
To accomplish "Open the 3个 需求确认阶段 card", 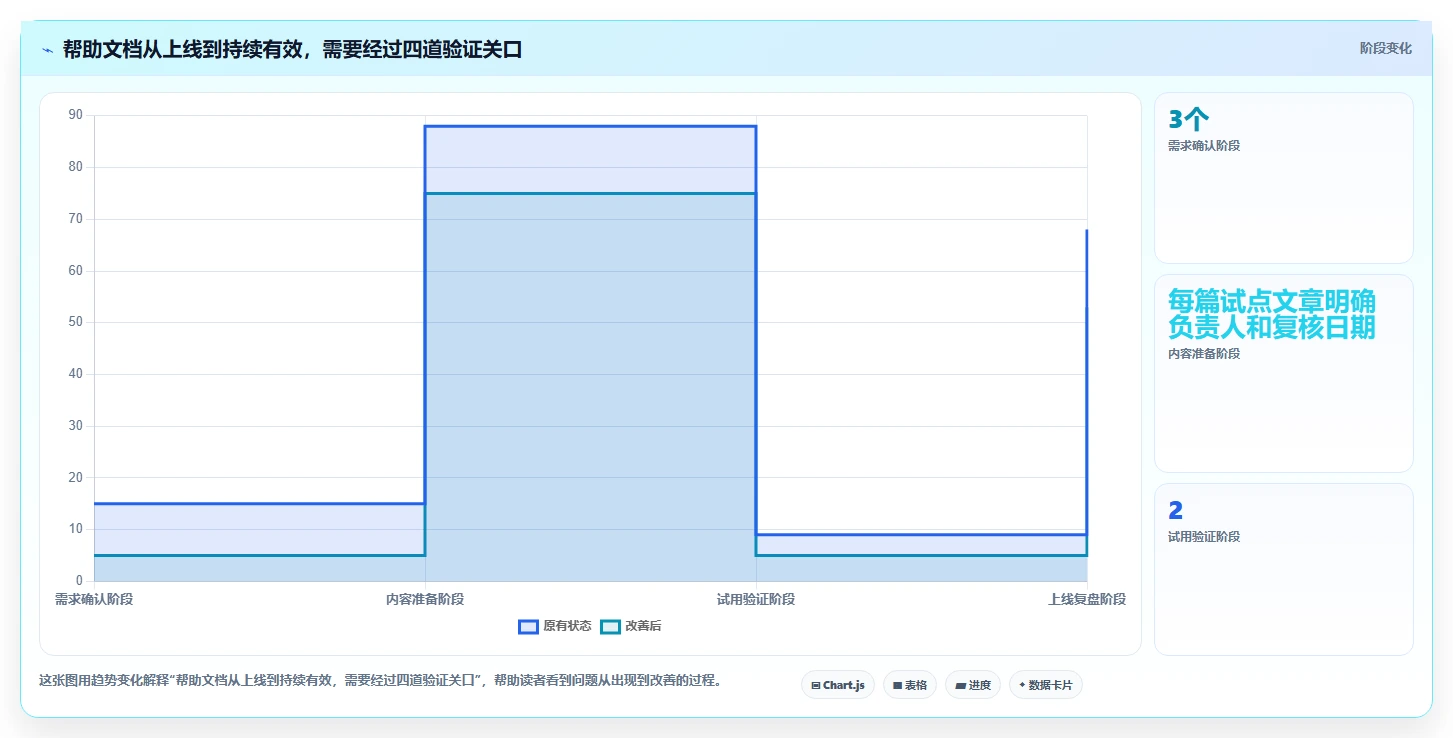I will (x=1284, y=178).
